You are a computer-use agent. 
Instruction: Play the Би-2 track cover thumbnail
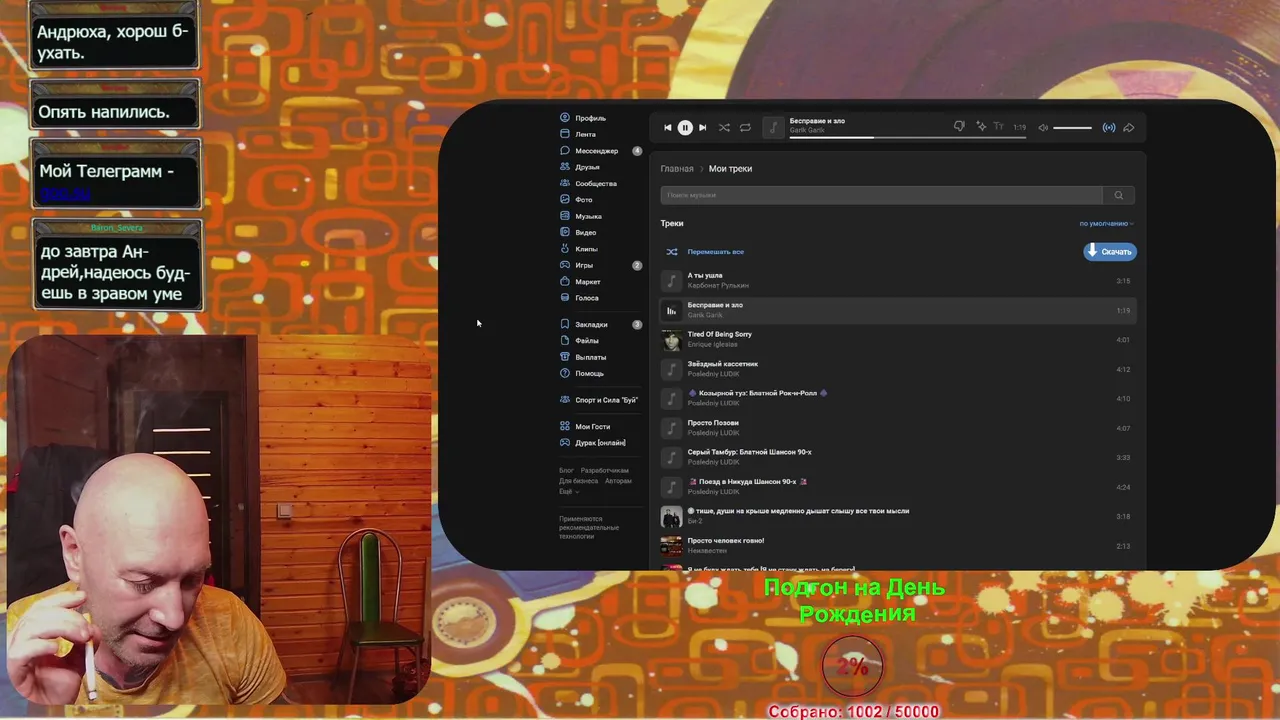click(671, 517)
